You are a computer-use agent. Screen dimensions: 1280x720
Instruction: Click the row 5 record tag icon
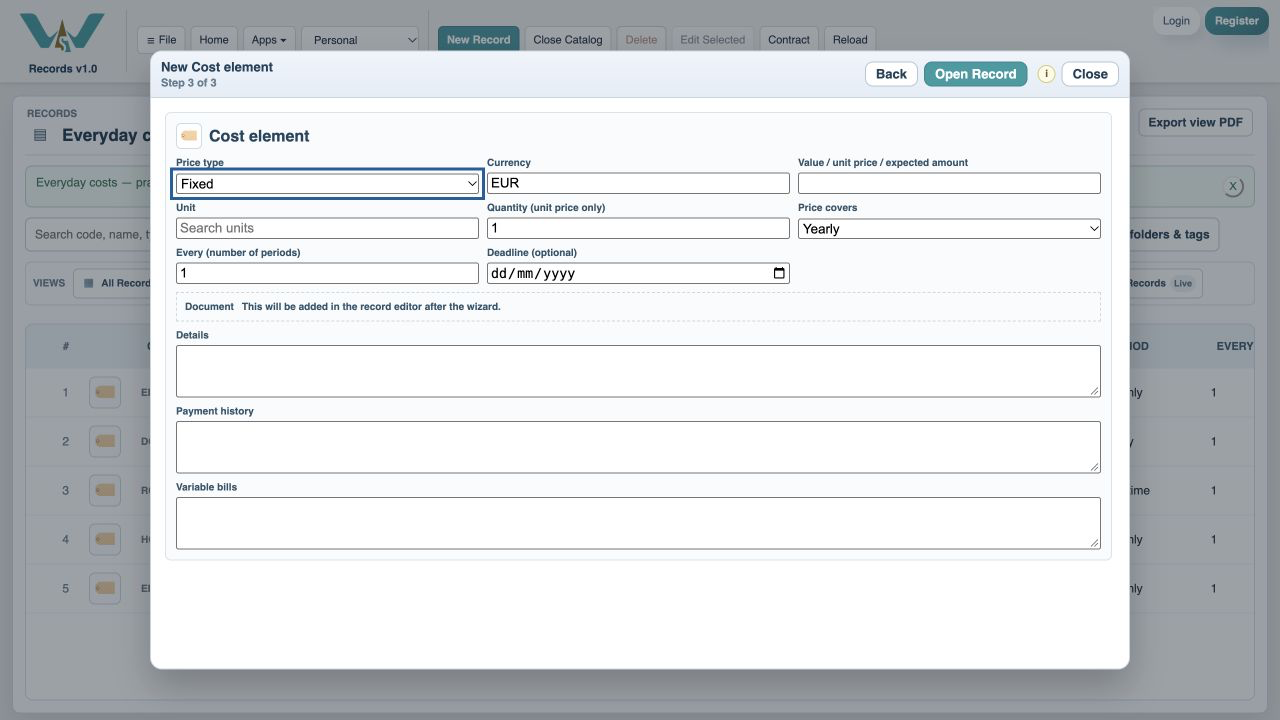pos(105,588)
